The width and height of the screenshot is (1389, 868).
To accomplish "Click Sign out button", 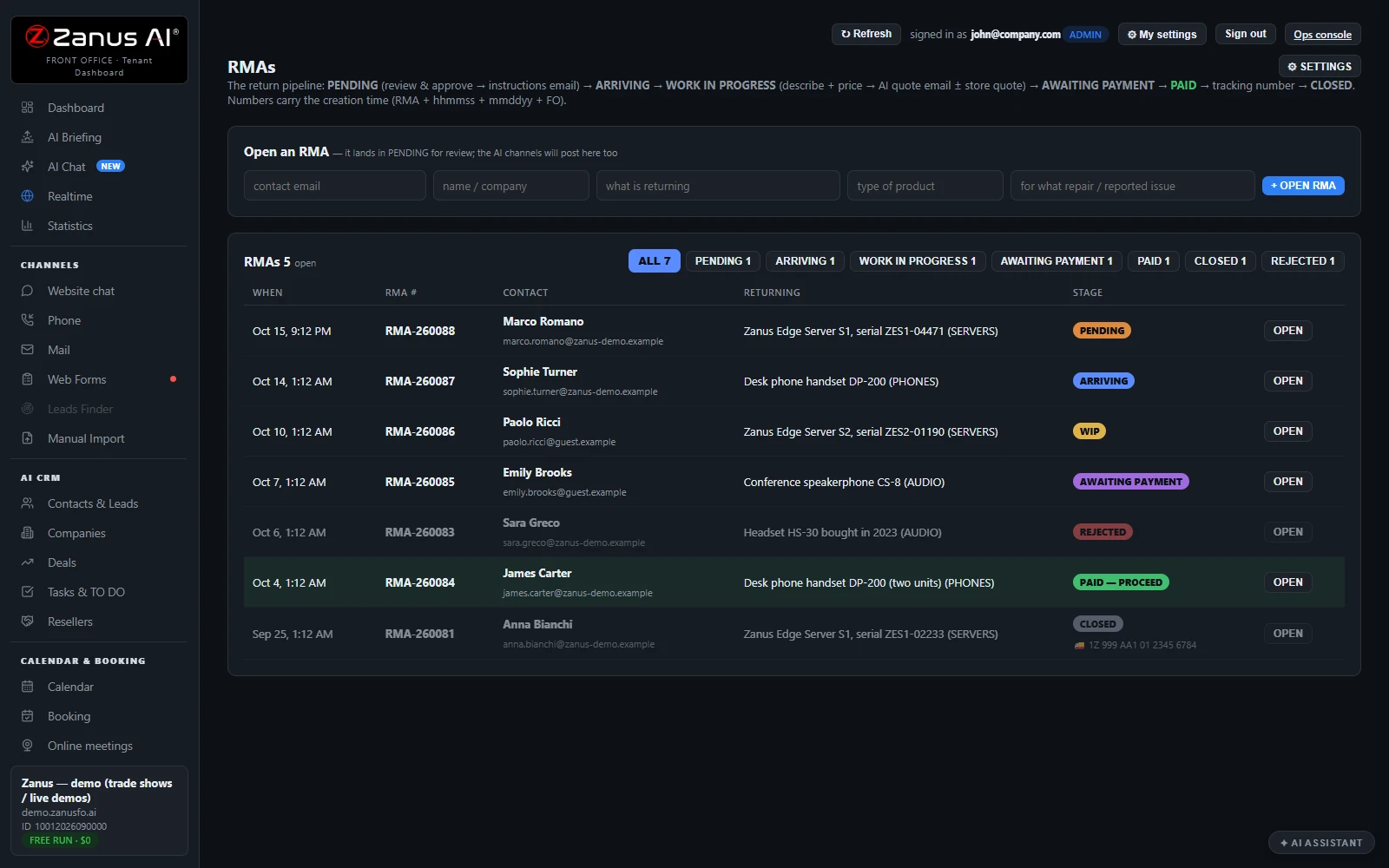I will [1246, 34].
